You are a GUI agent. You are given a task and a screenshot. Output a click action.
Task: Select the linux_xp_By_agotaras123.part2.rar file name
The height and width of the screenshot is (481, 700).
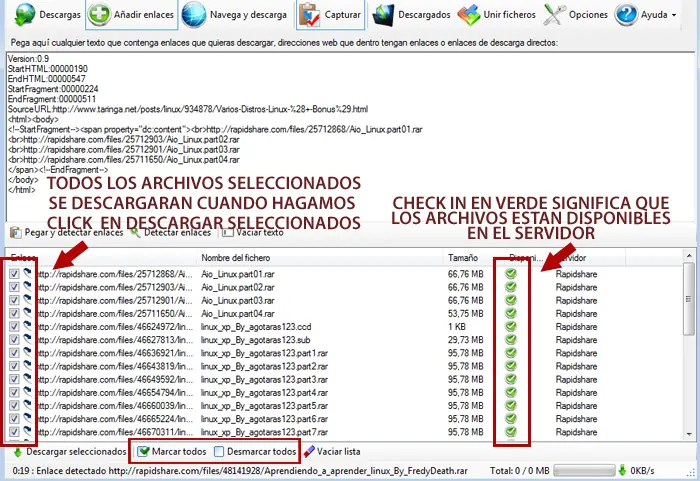coord(264,366)
